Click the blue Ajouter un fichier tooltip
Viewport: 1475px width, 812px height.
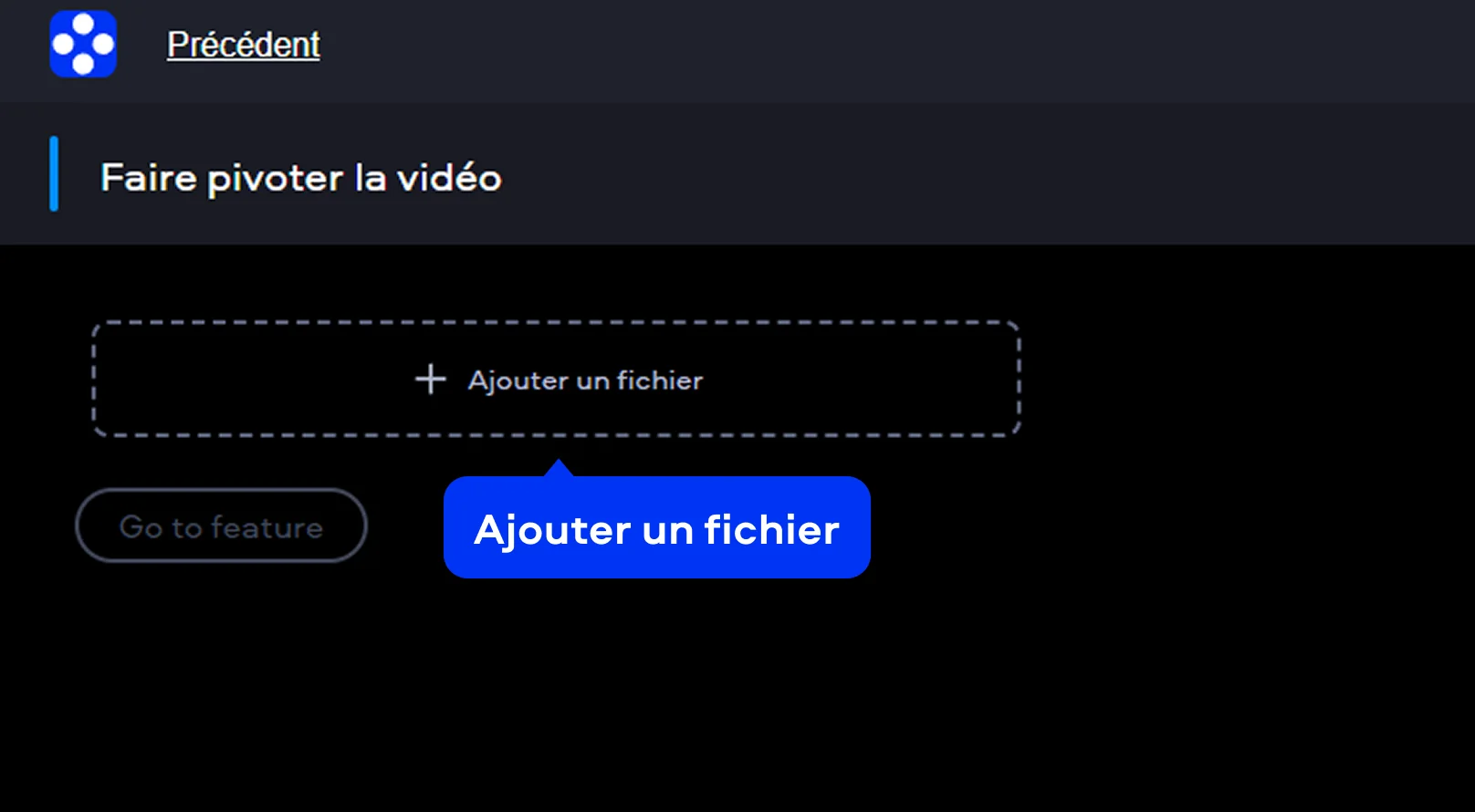tap(657, 527)
